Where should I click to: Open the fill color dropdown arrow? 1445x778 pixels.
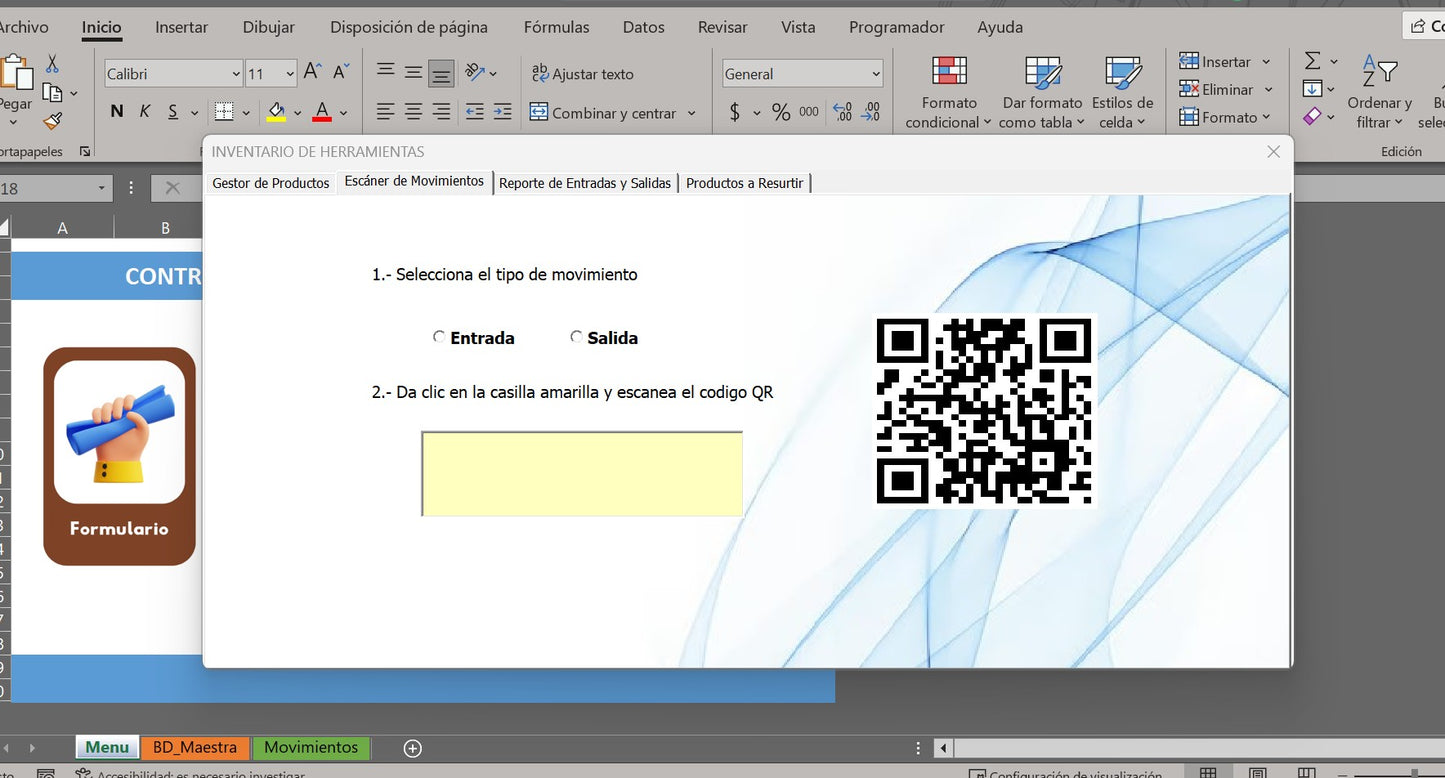[x=297, y=113]
